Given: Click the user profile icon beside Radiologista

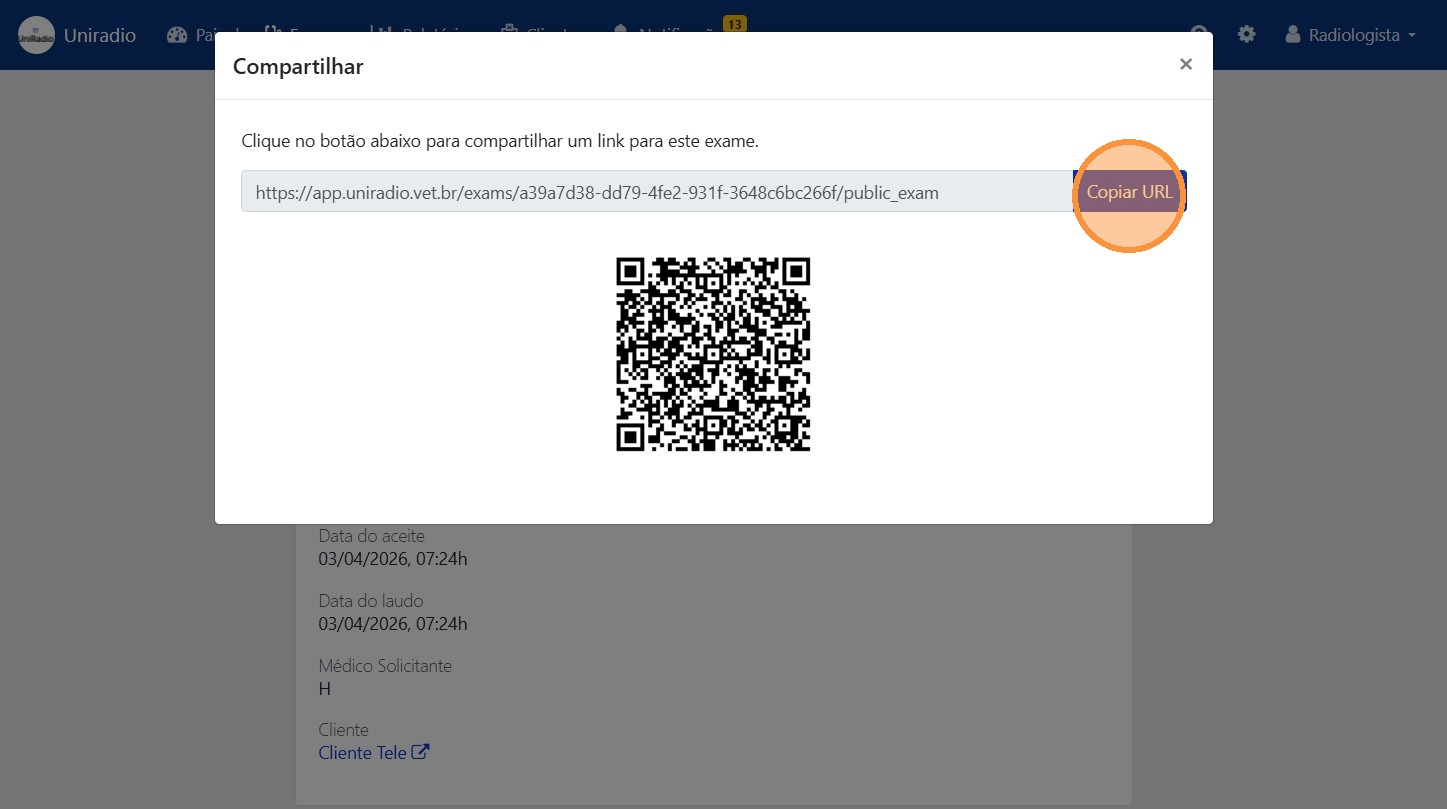Looking at the screenshot, I should (1292, 35).
